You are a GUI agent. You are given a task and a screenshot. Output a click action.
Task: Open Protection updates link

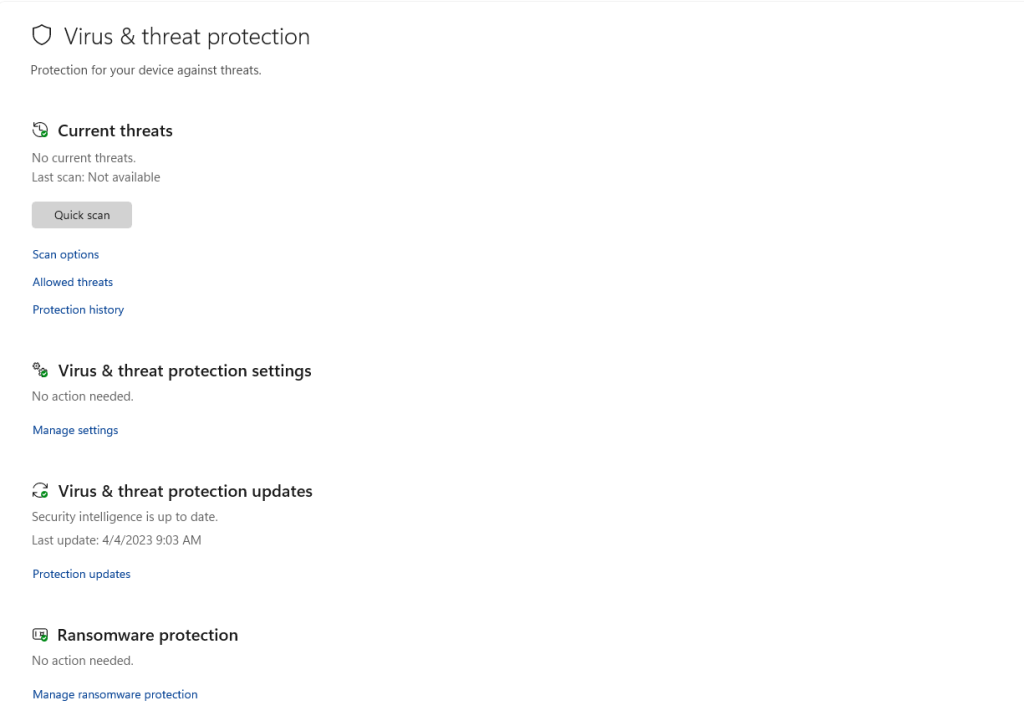(x=82, y=574)
